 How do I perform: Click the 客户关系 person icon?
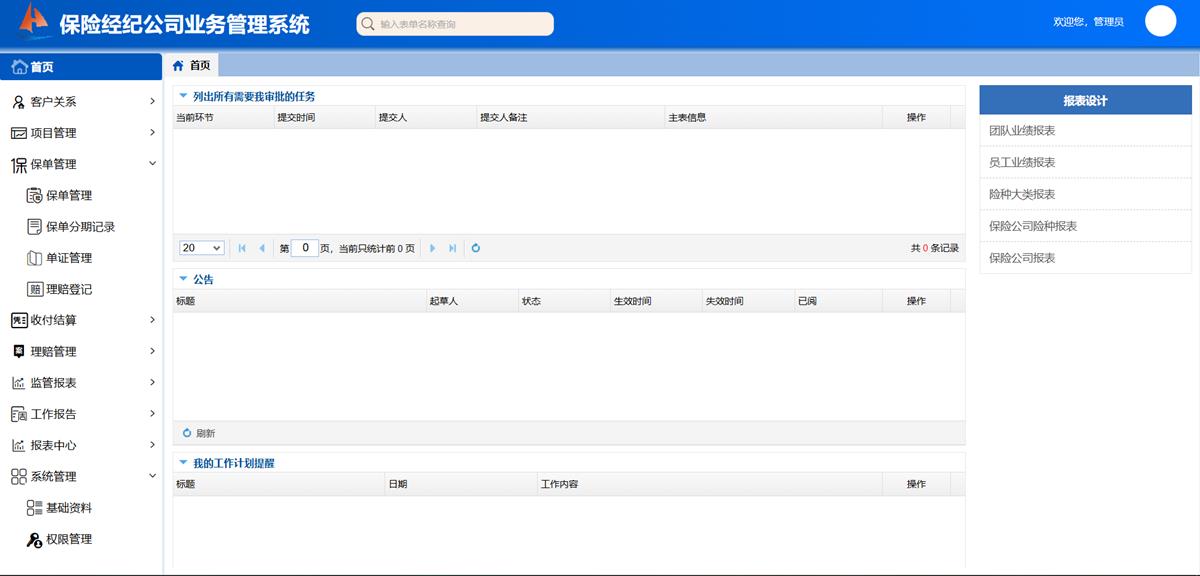19,102
